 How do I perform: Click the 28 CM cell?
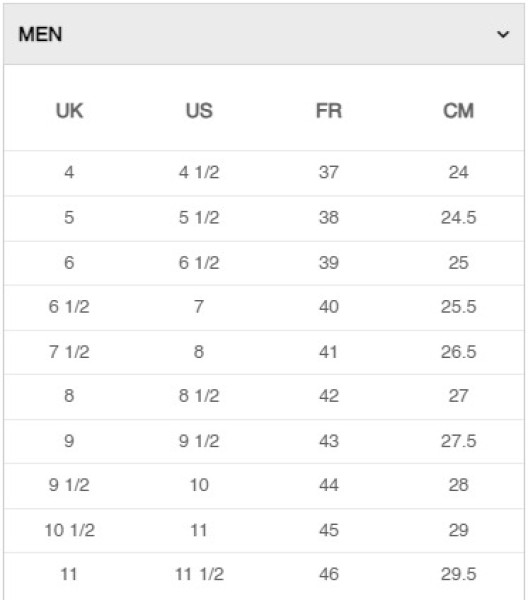pyautogui.click(x=458, y=485)
